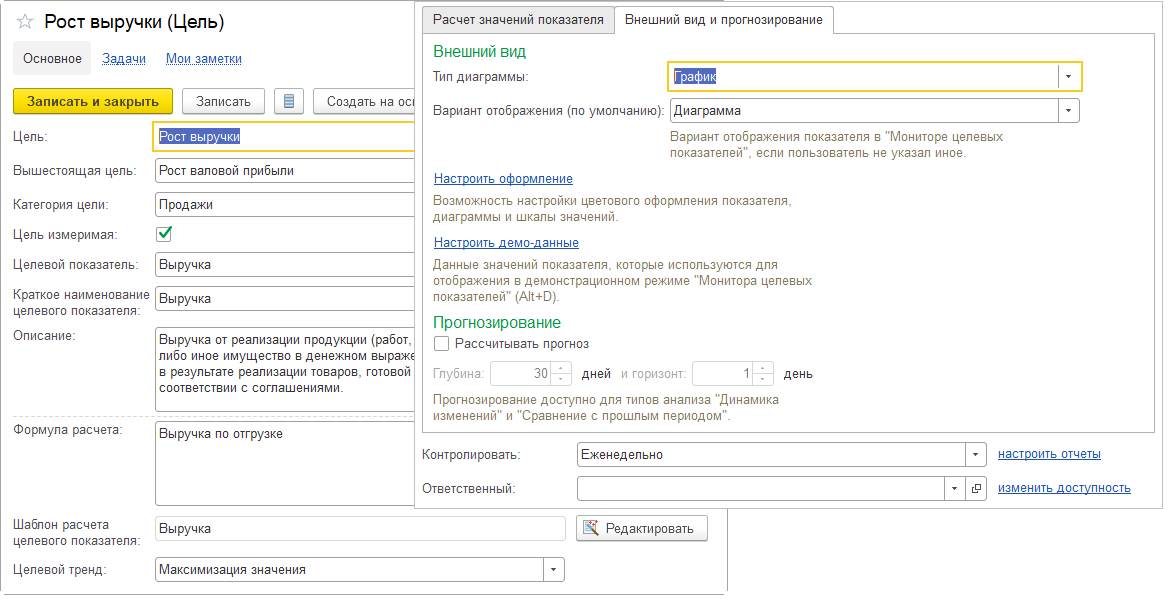1168x607 pixels.
Task: Expand the Контролировать dropdown
Action: coord(976,455)
